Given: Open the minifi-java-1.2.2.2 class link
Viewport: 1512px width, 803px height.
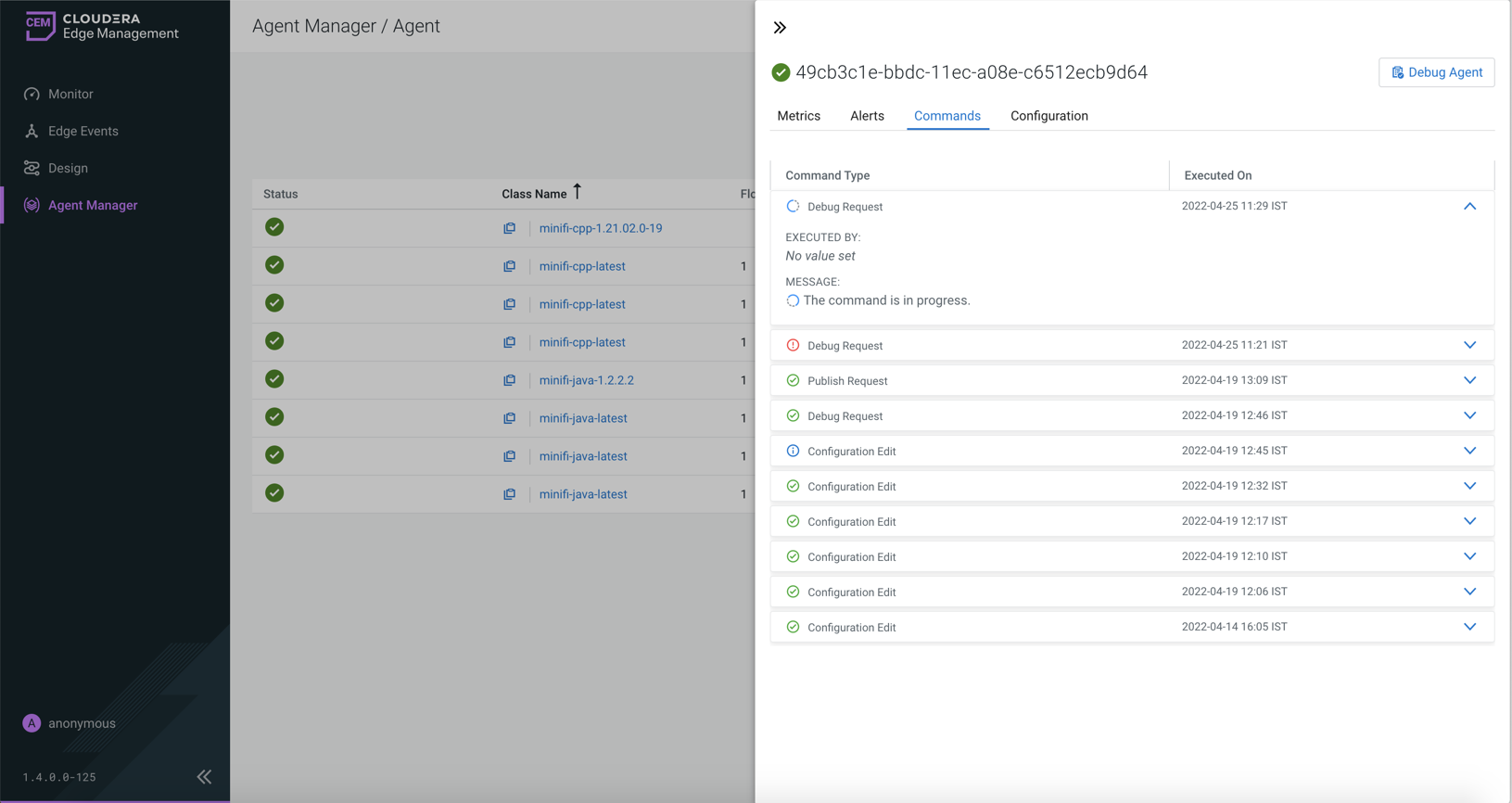Looking at the screenshot, I should click(x=586, y=380).
